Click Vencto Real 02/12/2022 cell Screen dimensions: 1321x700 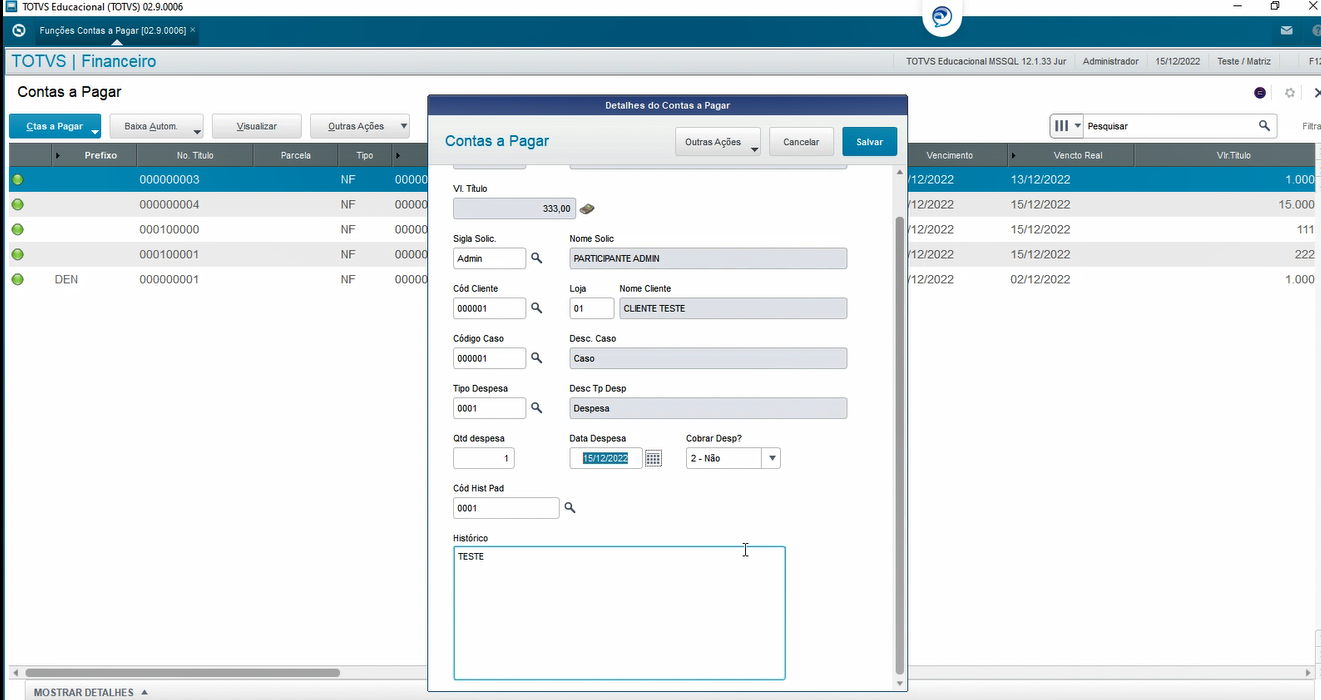click(x=1041, y=279)
